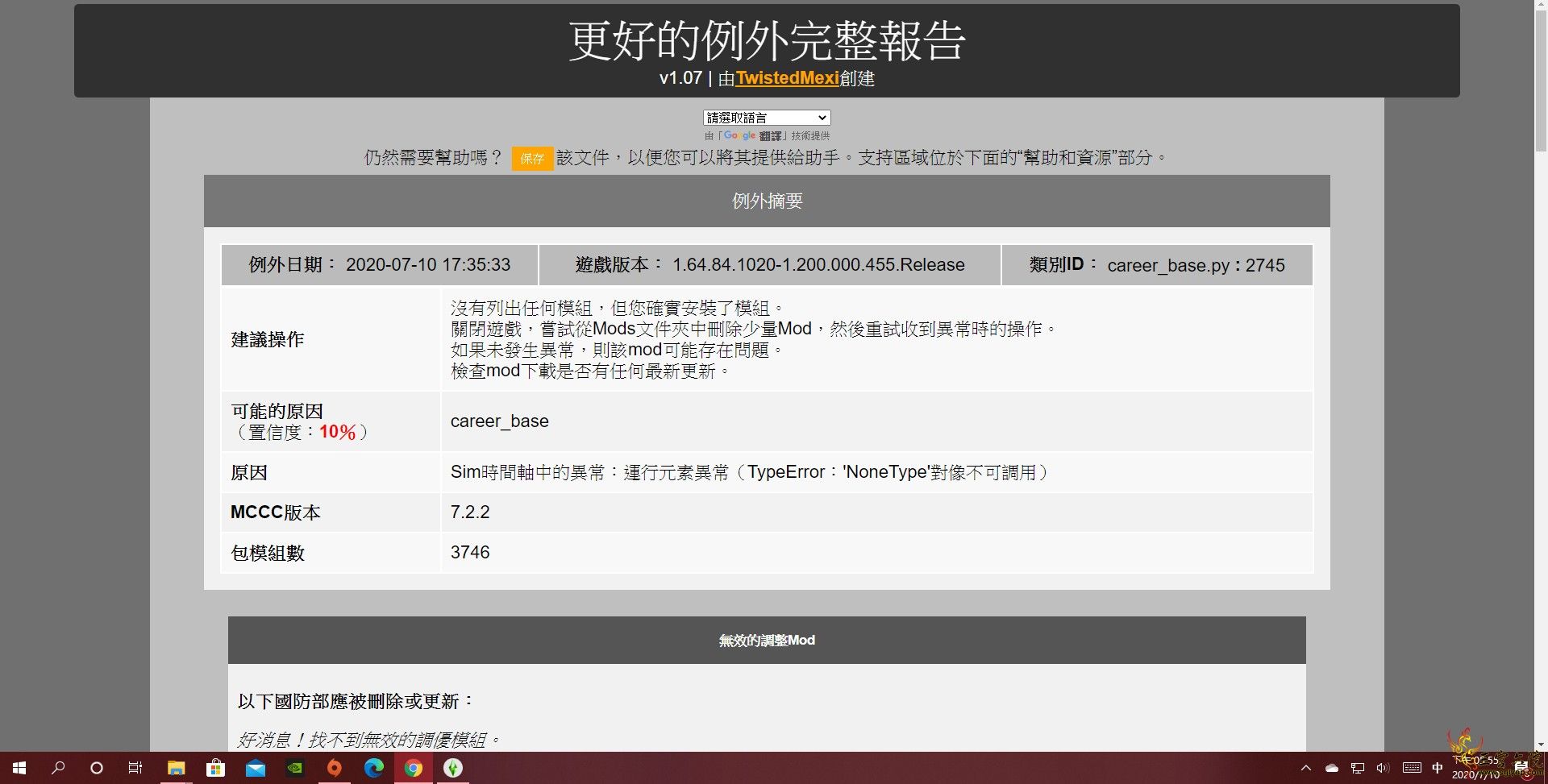Screen dimensions: 1548x784
Task: Select the 可能的原因 row label
Action: click(277, 411)
